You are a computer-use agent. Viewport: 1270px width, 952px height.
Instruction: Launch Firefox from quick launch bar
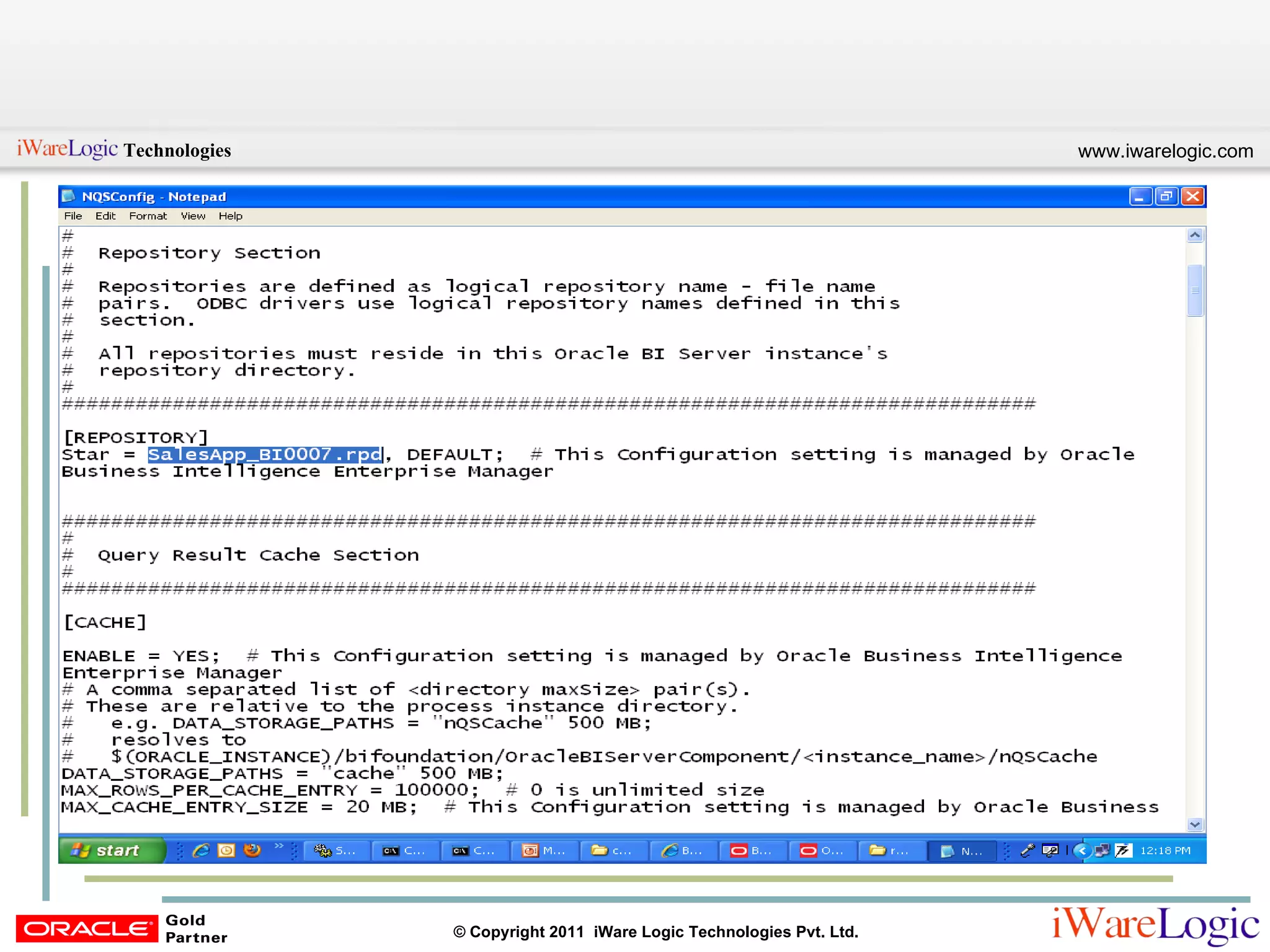click(252, 850)
